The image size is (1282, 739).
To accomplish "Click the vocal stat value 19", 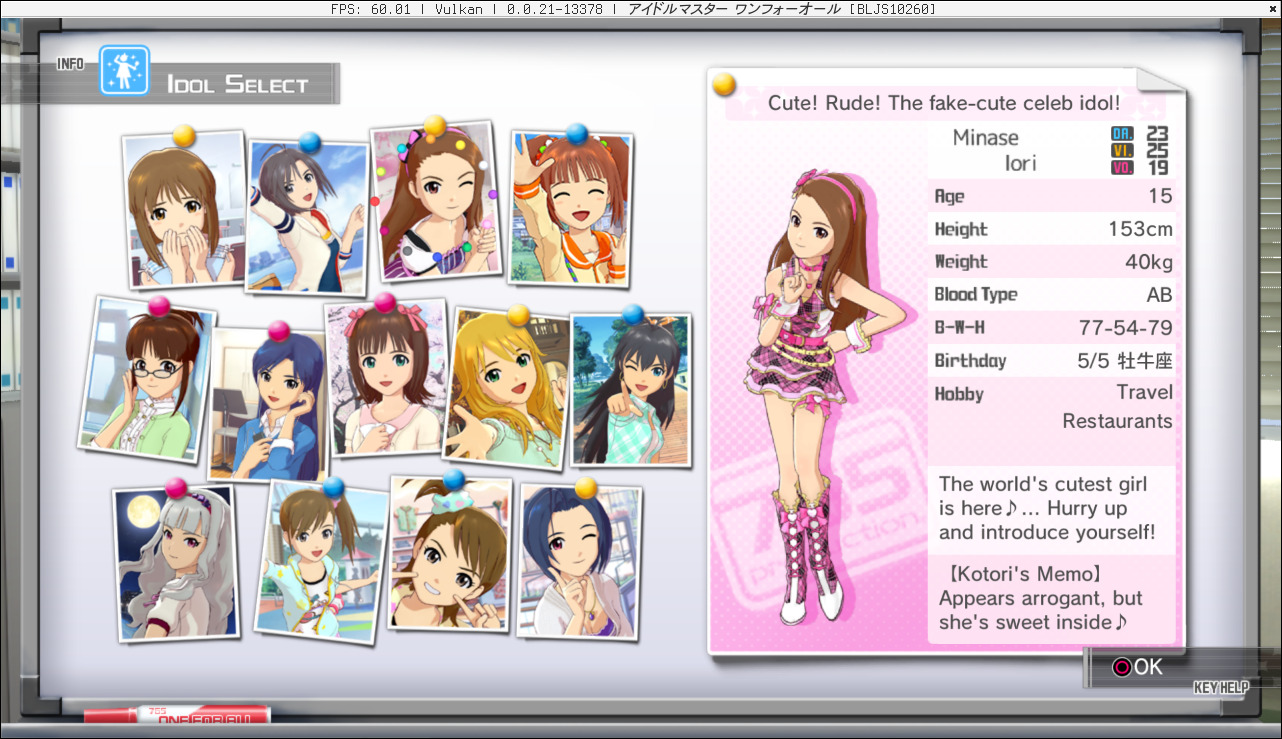I will (1158, 167).
